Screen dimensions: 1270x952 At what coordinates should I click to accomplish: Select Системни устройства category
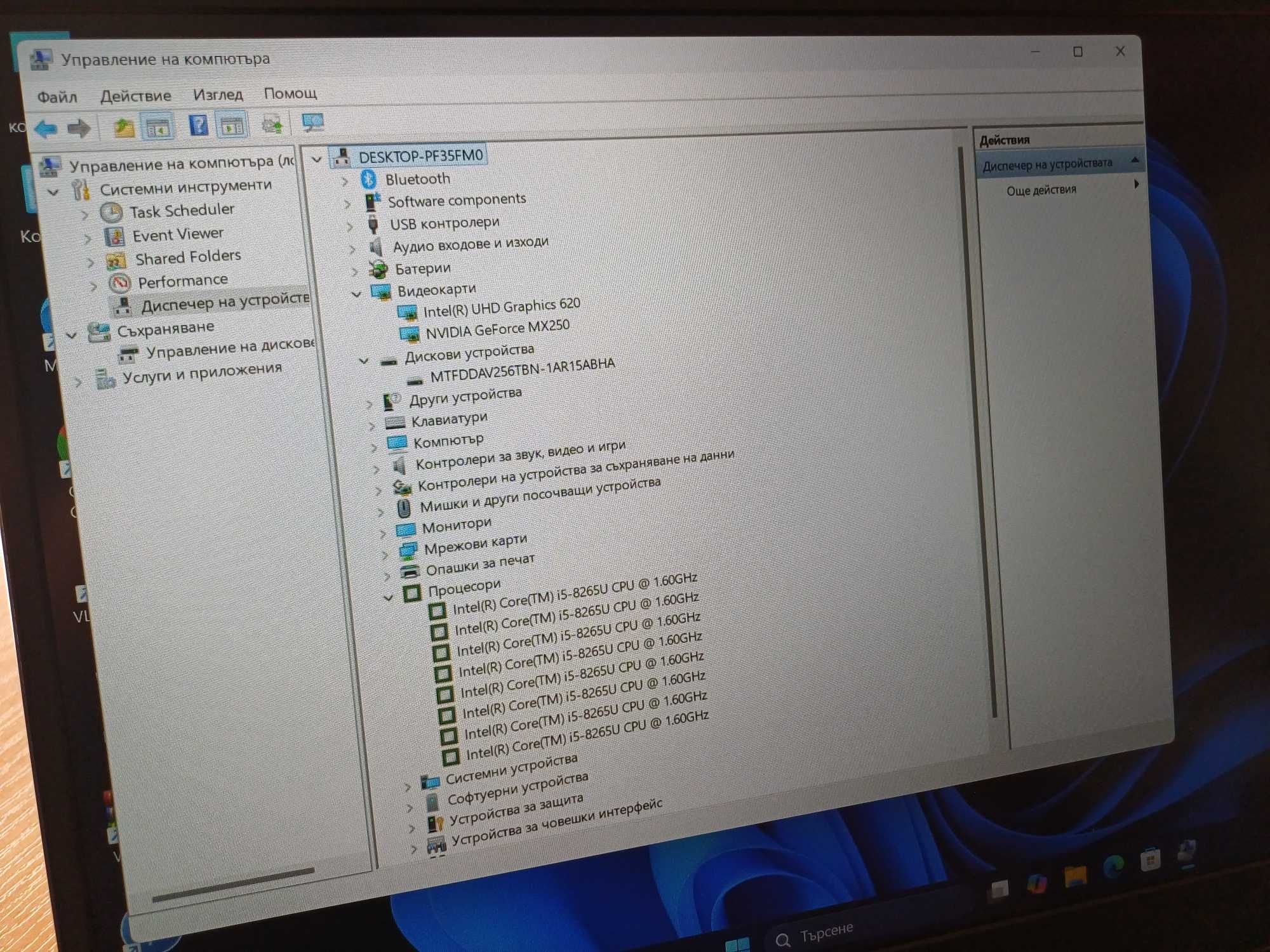[x=512, y=769]
